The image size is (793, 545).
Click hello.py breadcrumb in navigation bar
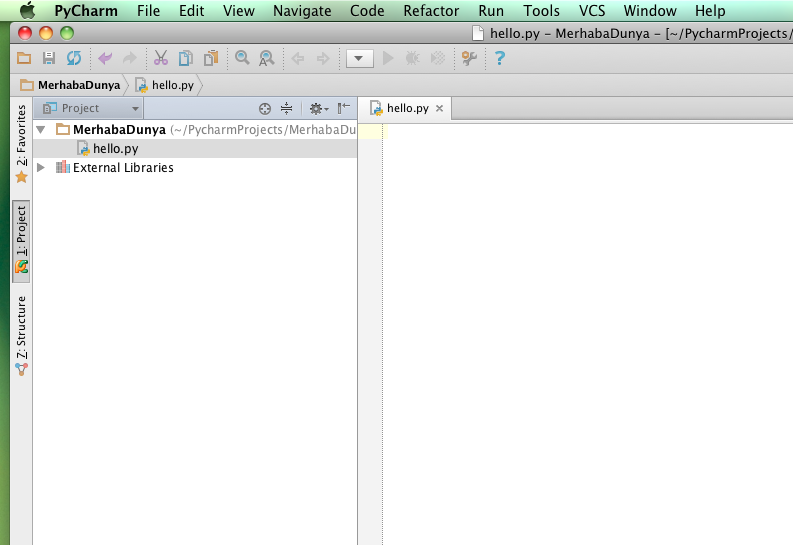pos(164,85)
